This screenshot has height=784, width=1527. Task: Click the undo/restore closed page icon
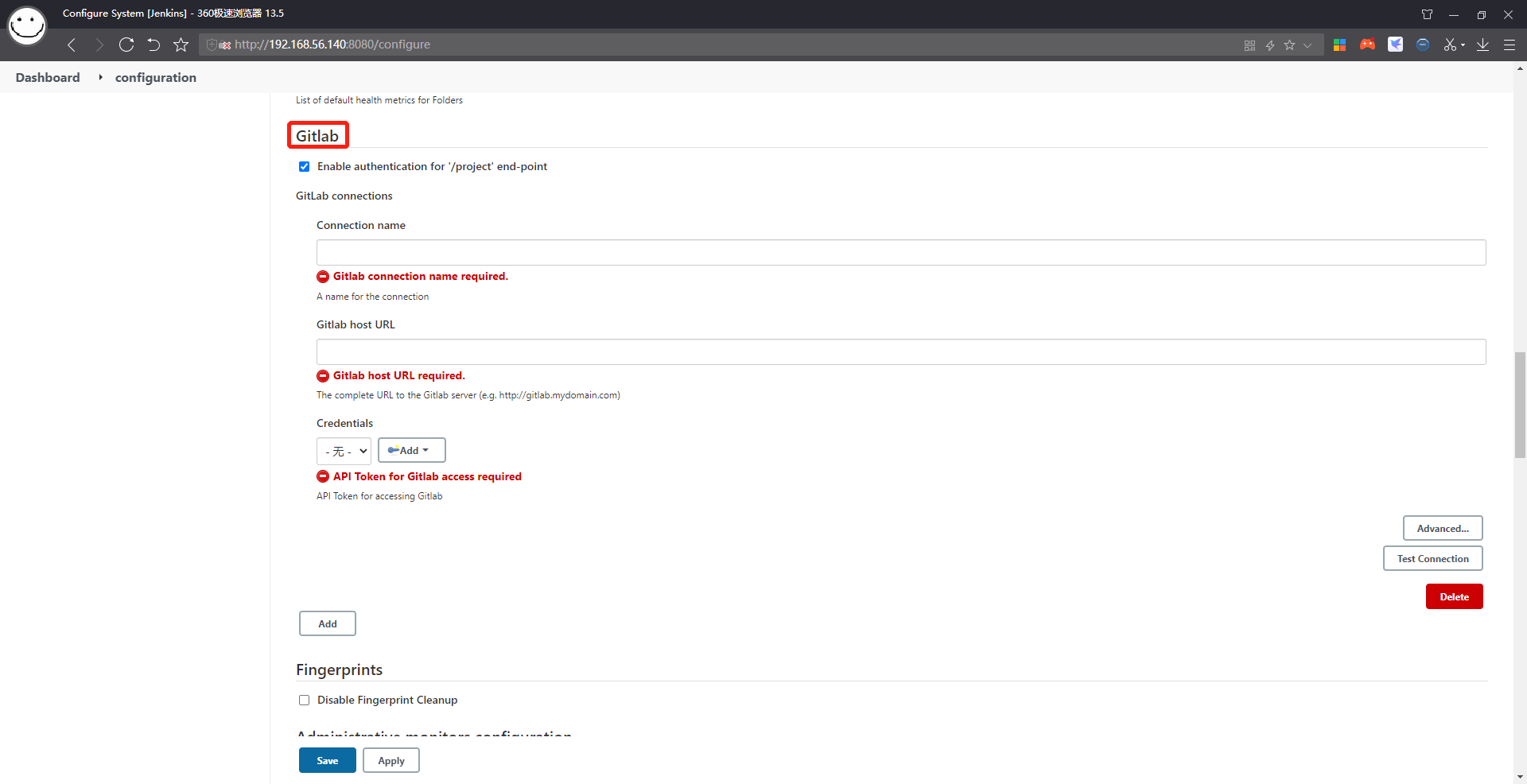coord(153,45)
